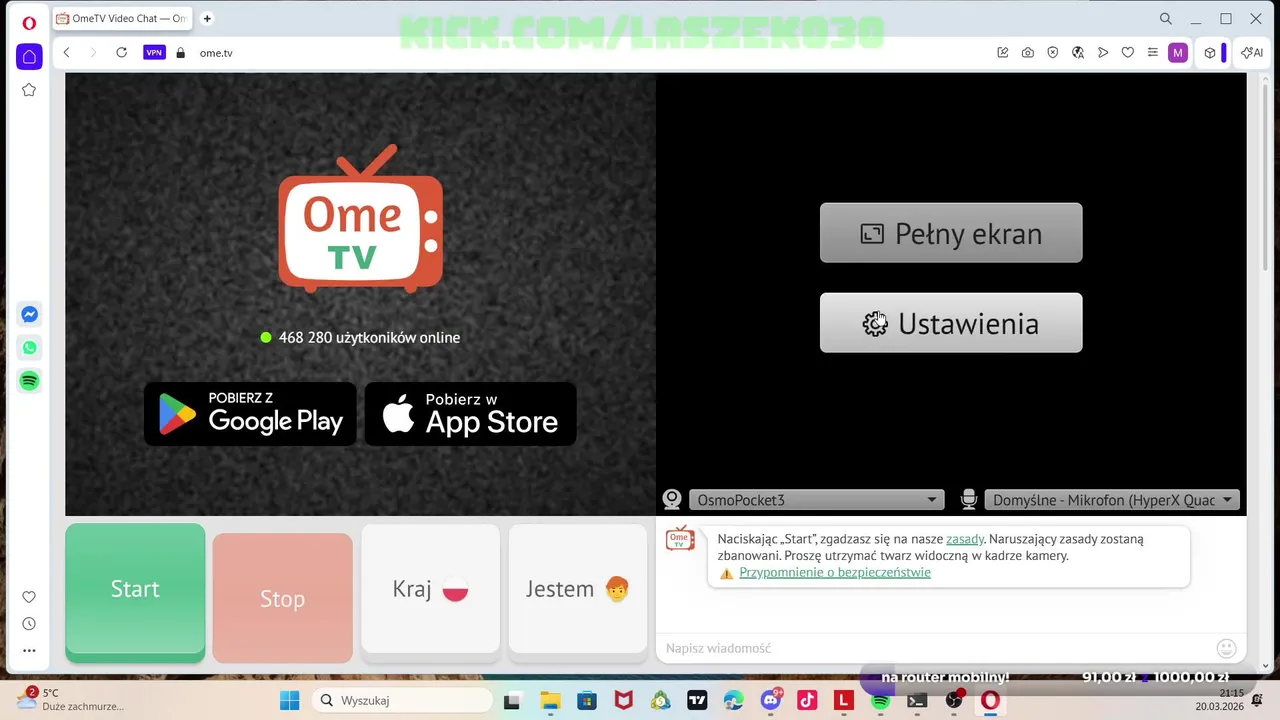The width and height of the screenshot is (1280, 720).
Task: Open the heart icon in sidebar
Action: coord(29,597)
